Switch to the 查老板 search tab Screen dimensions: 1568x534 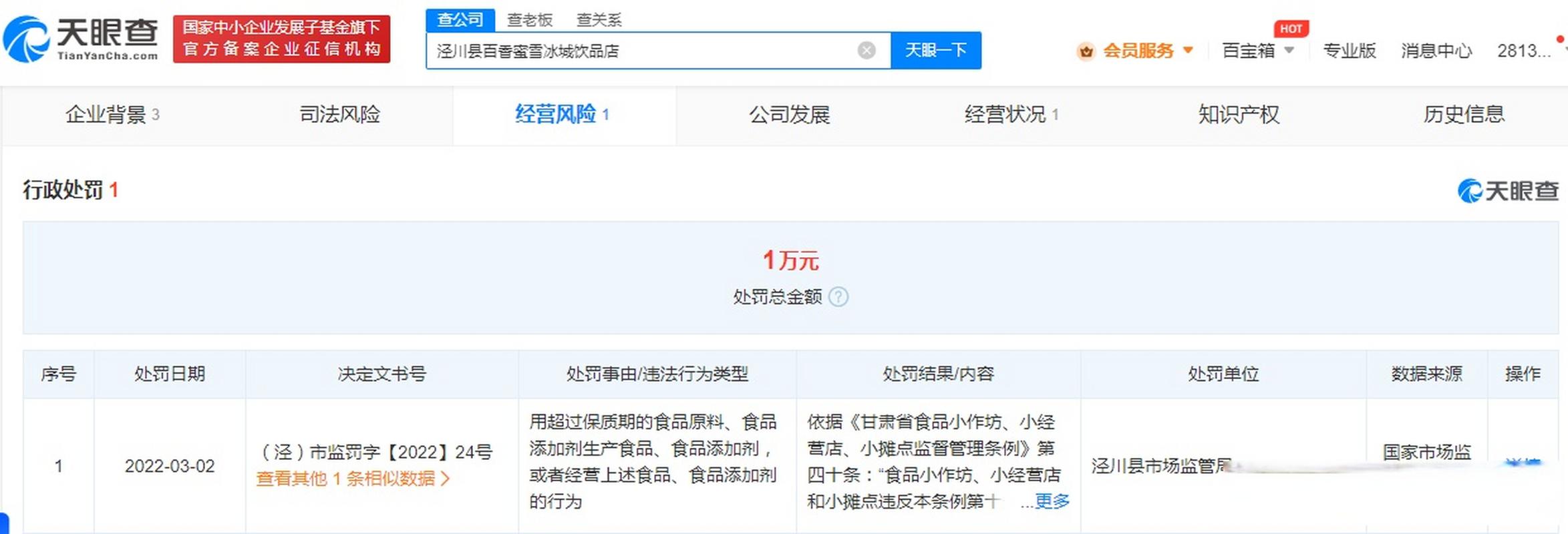pos(530,20)
